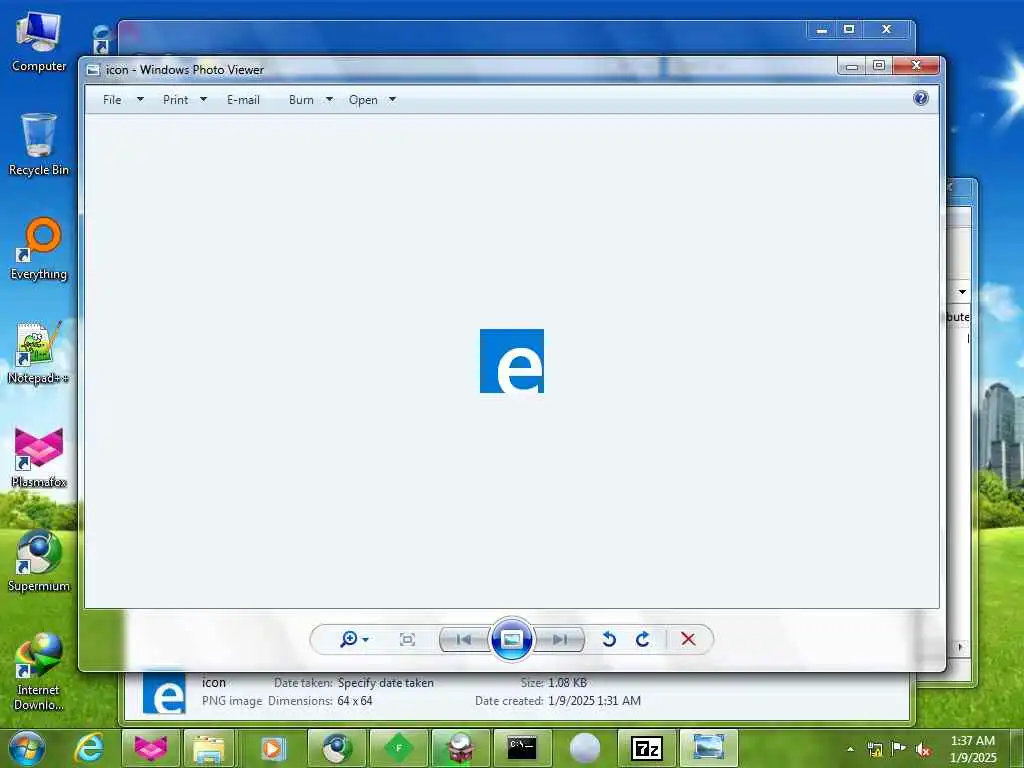Click scroll-right arrow in right background window

tap(960, 647)
